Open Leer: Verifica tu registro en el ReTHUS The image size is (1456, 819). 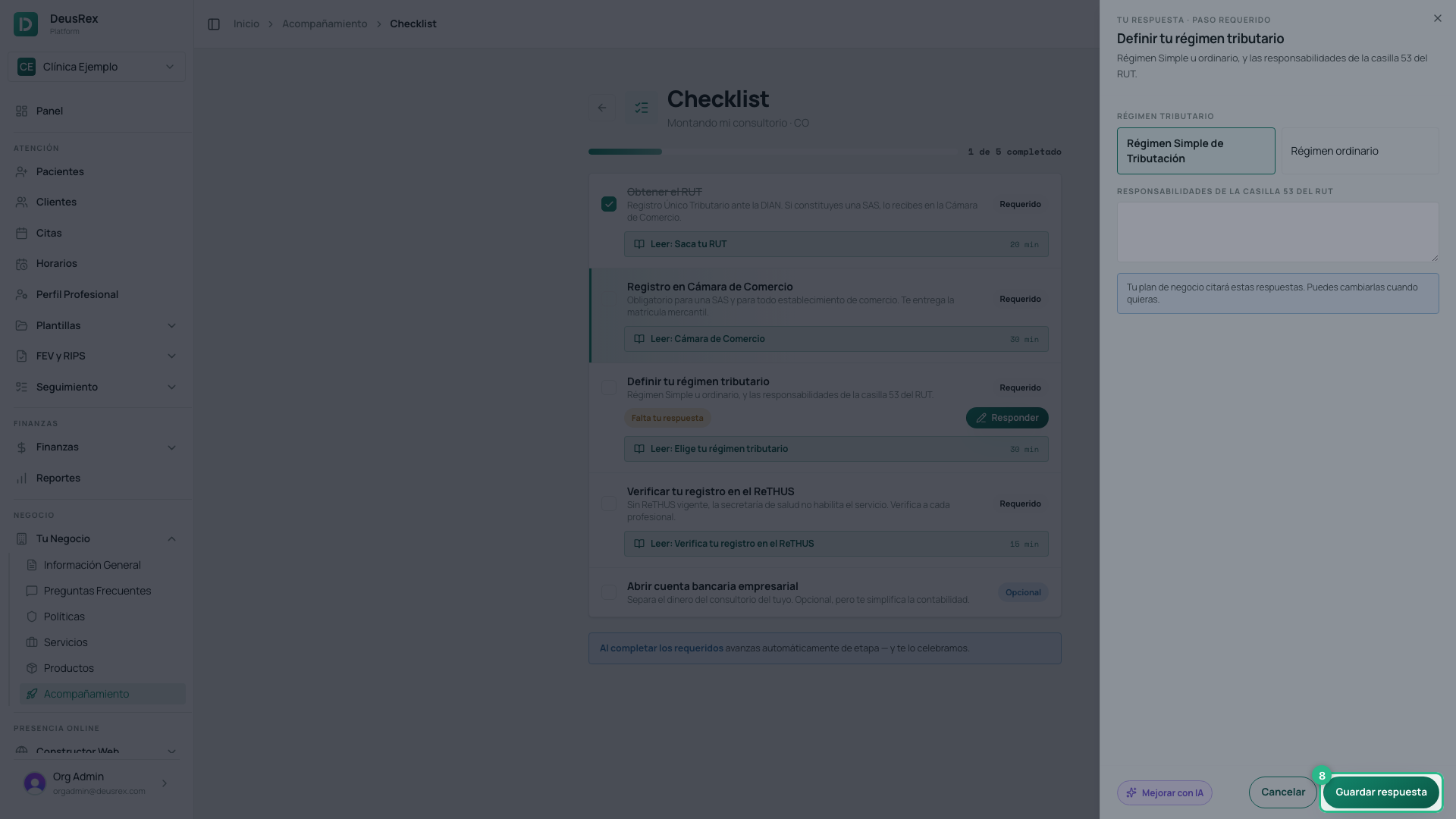(x=836, y=544)
